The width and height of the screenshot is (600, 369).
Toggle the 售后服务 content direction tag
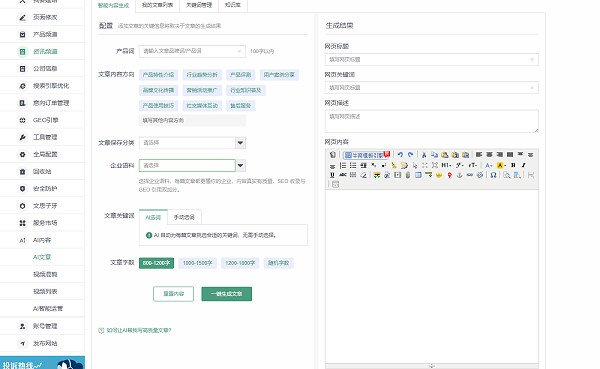[x=240, y=106]
